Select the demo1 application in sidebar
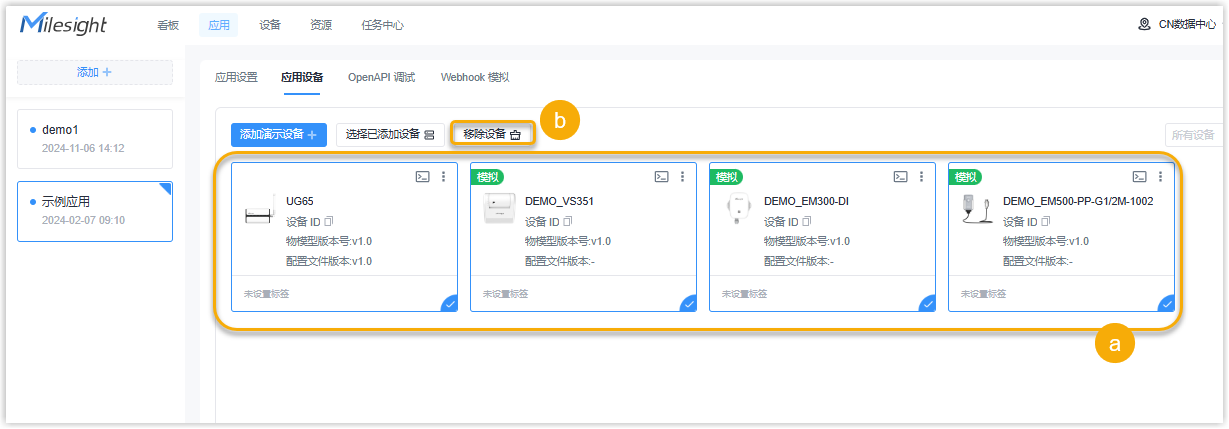This screenshot has height=429, width=1229. [x=95, y=139]
